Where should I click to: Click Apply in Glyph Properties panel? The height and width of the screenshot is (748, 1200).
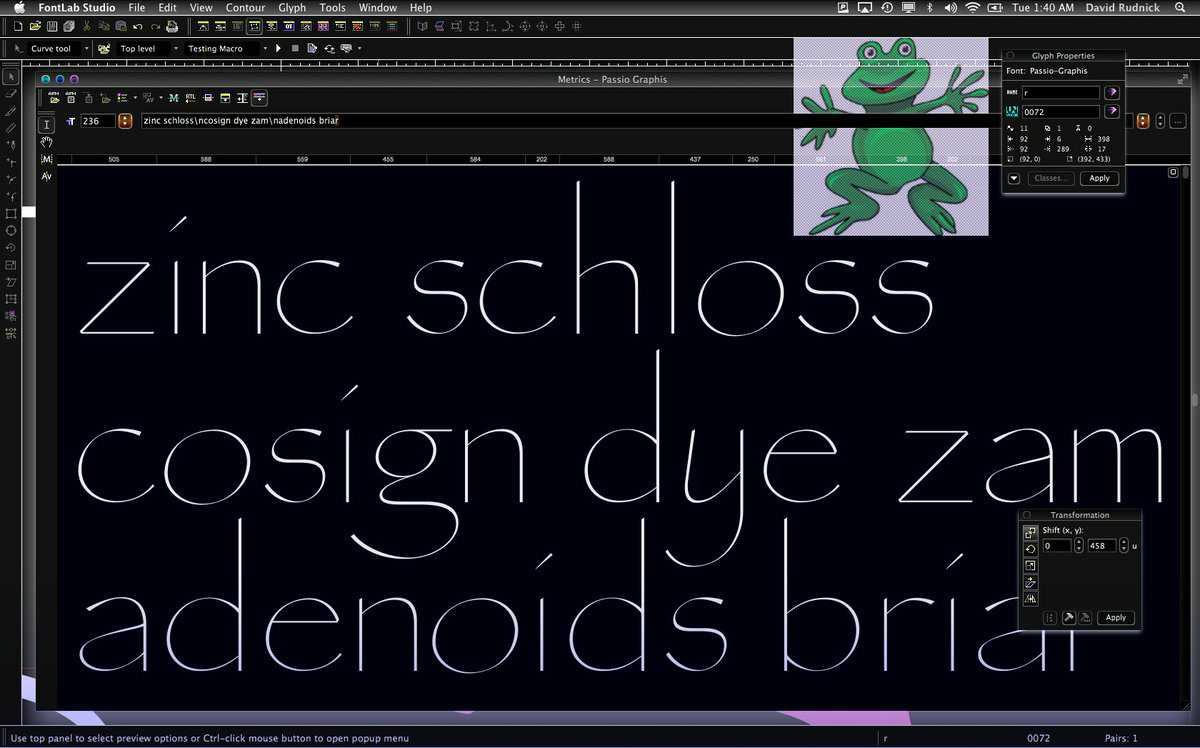pos(1099,178)
